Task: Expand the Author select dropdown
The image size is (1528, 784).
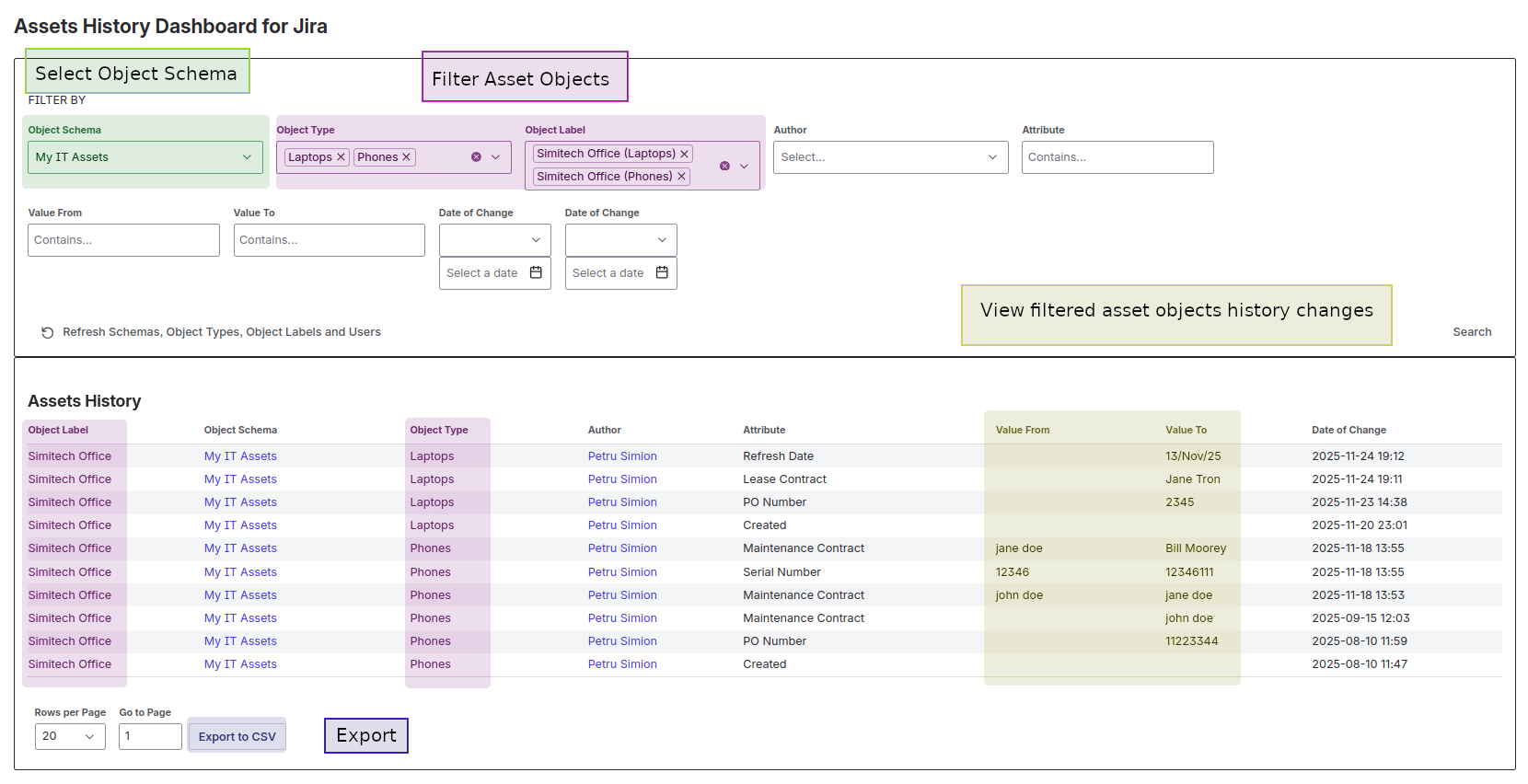Action: pyautogui.click(x=890, y=157)
